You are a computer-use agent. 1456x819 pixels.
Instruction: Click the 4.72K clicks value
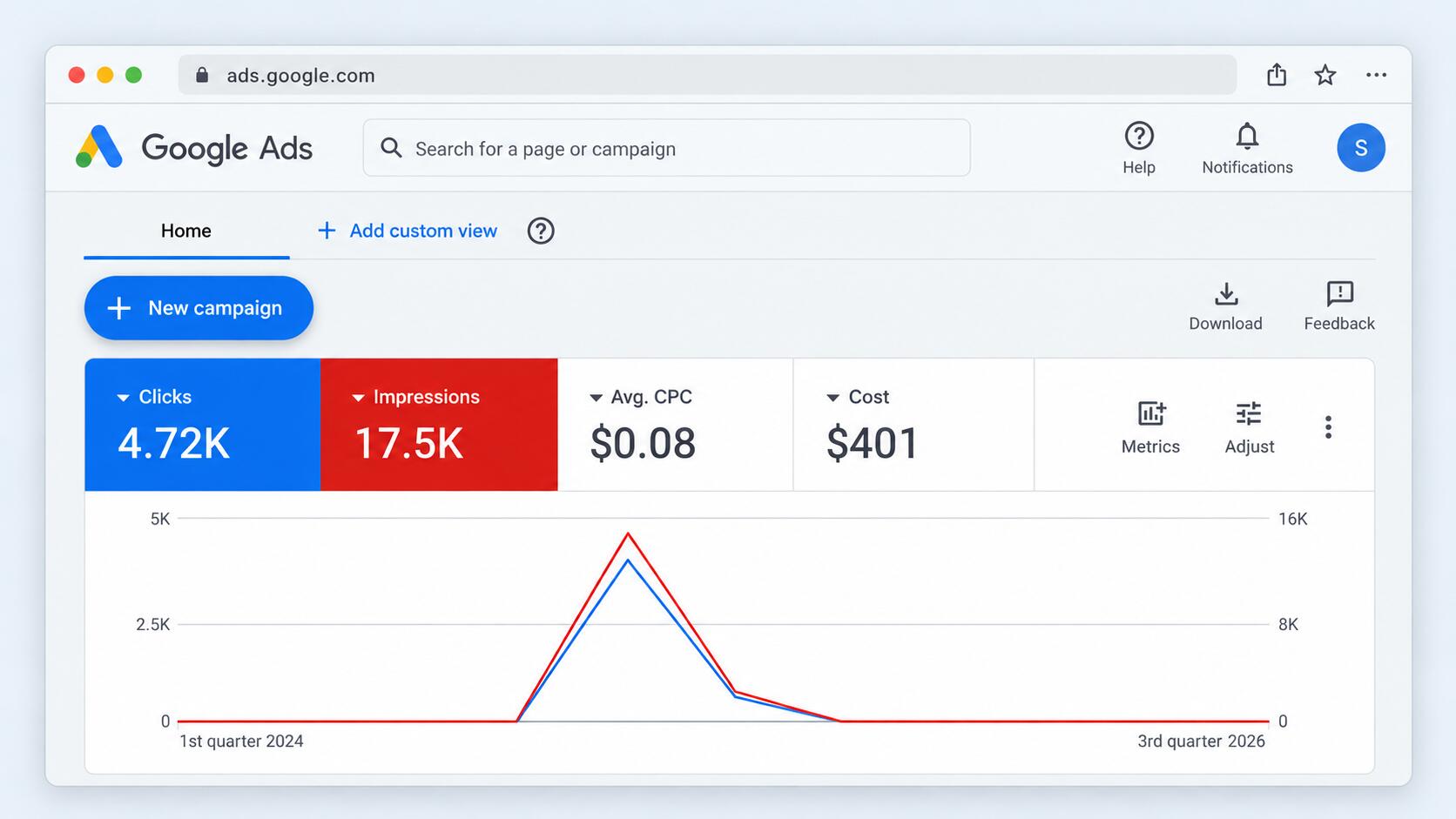[174, 444]
